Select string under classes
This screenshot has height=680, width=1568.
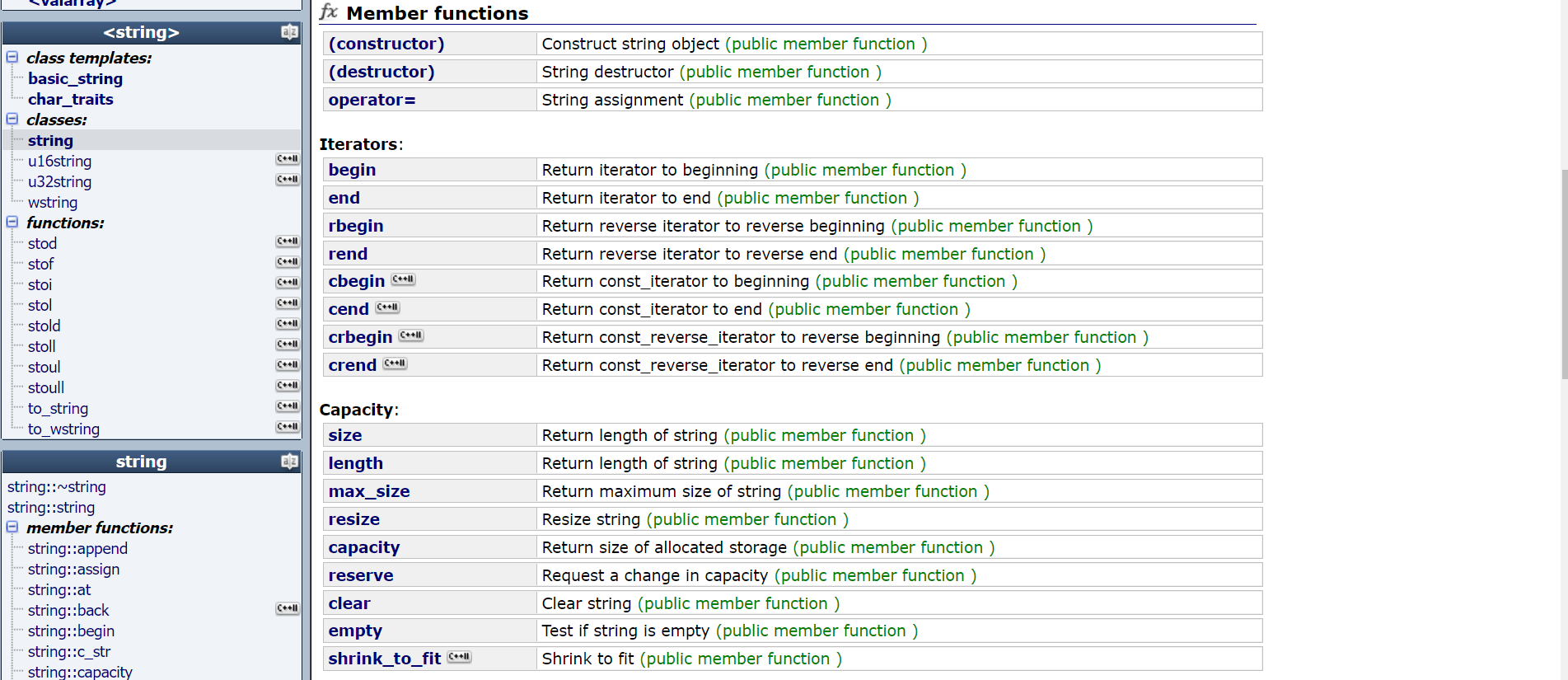[x=50, y=140]
